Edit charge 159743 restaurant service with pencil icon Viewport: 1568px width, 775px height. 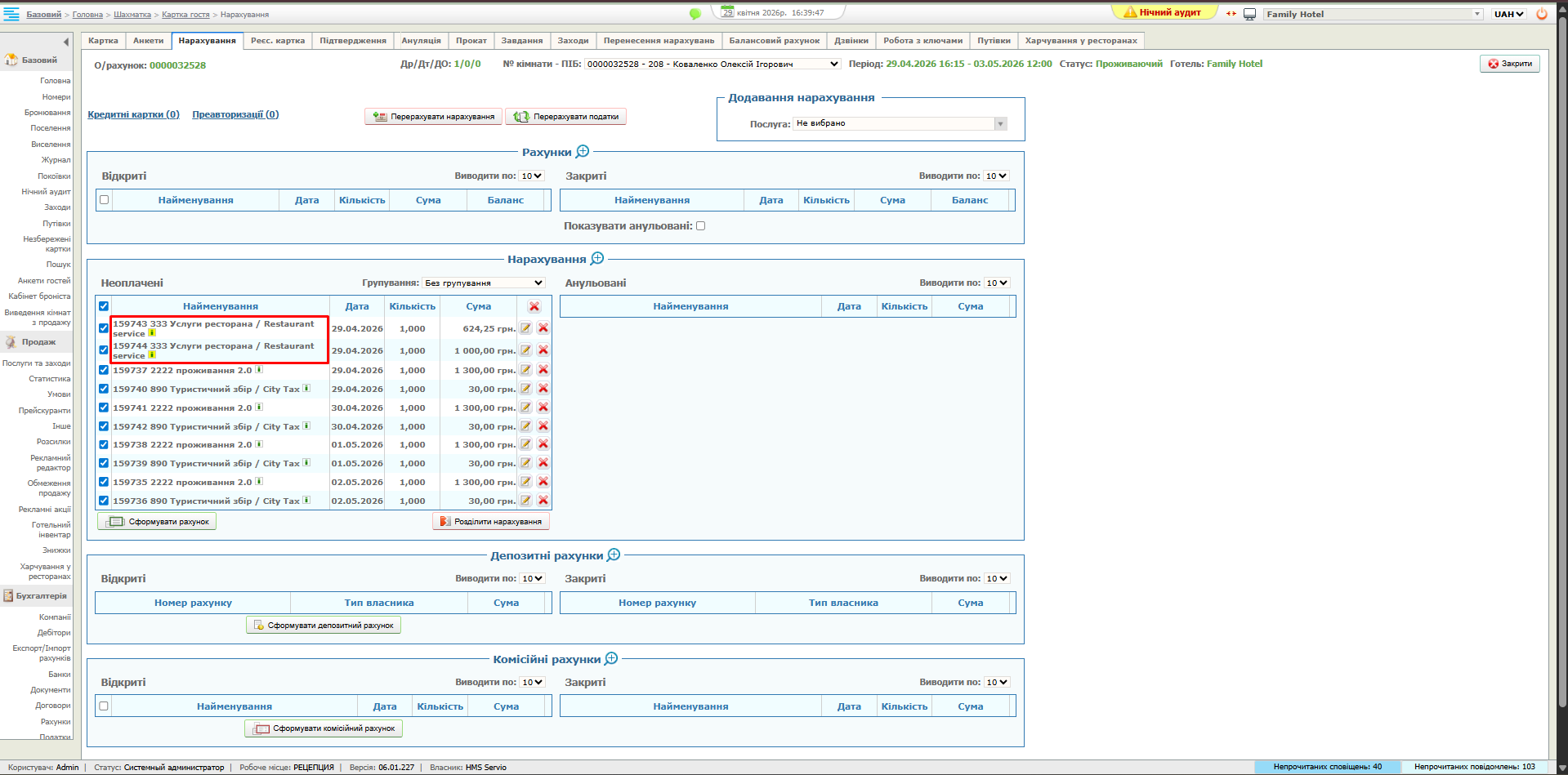pyautogui.click(x=526, y=328)
